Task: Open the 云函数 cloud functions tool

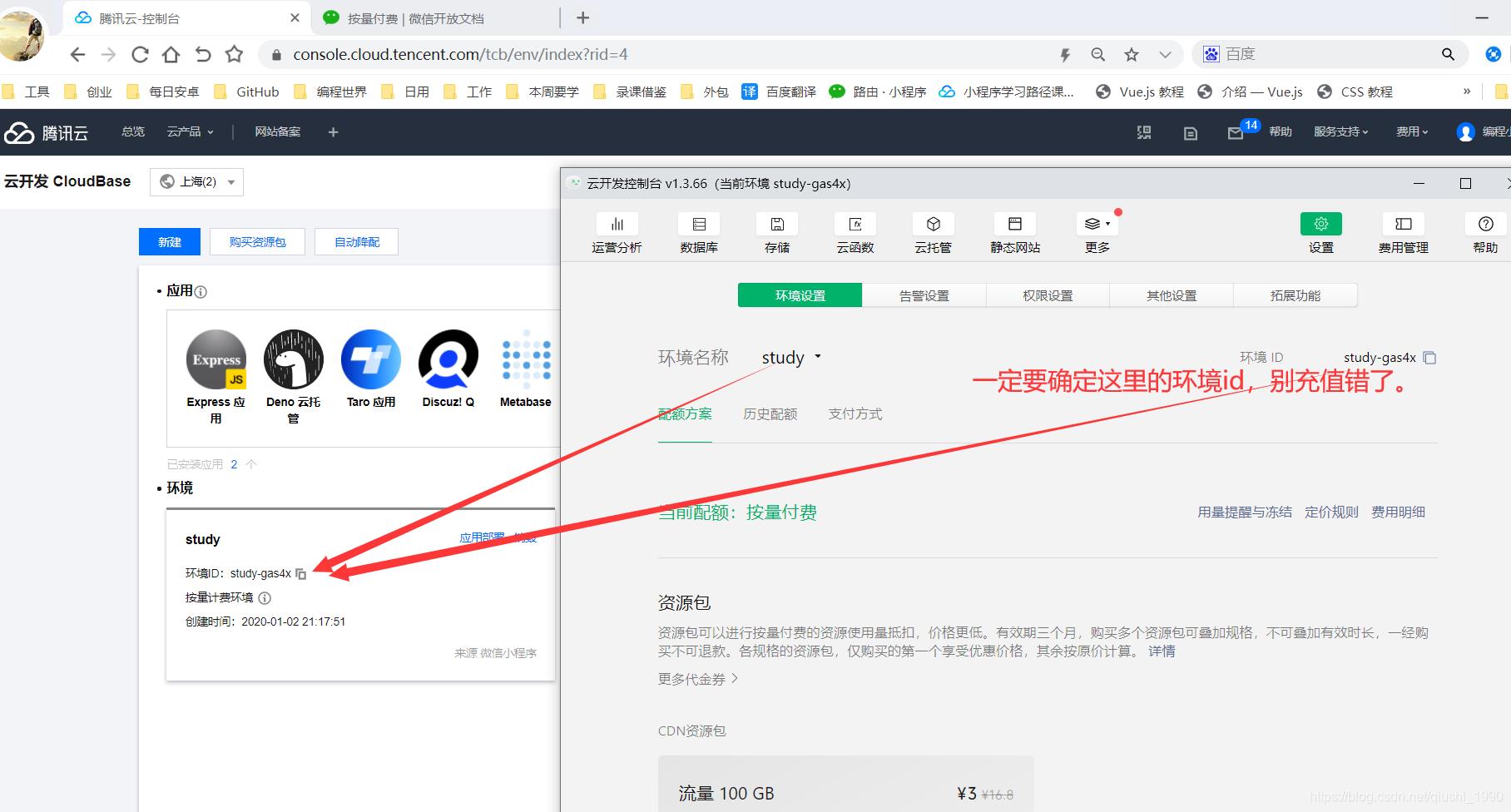Action: click(855, 233)
